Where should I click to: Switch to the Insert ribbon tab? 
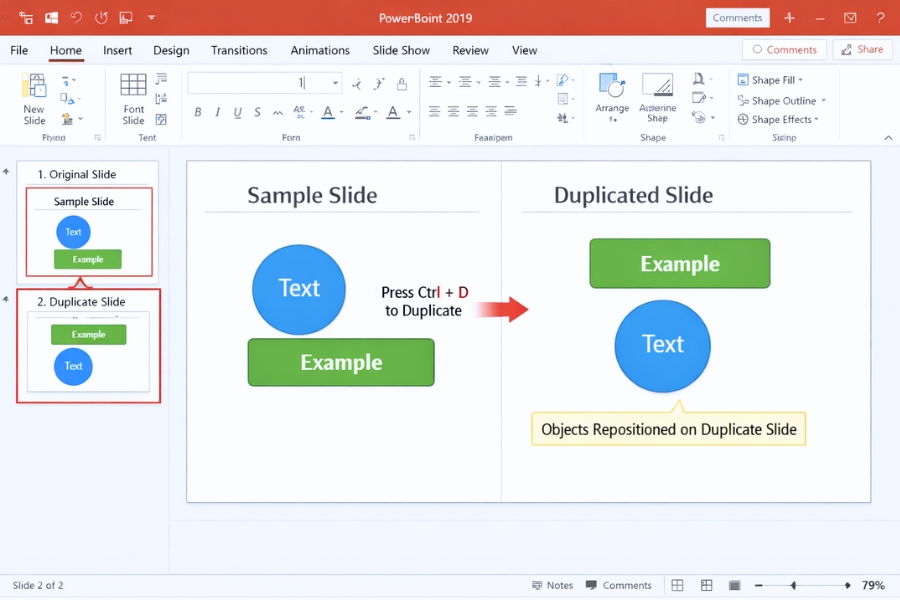(117, 50)
